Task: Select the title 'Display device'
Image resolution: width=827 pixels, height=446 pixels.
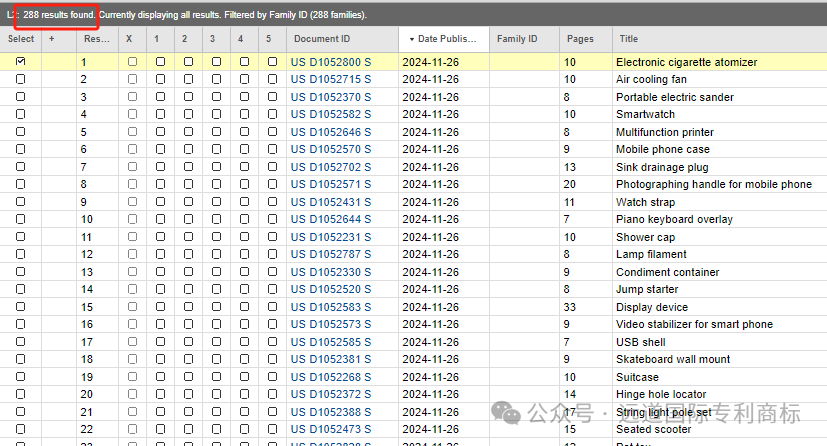Action: coord(652,307)
